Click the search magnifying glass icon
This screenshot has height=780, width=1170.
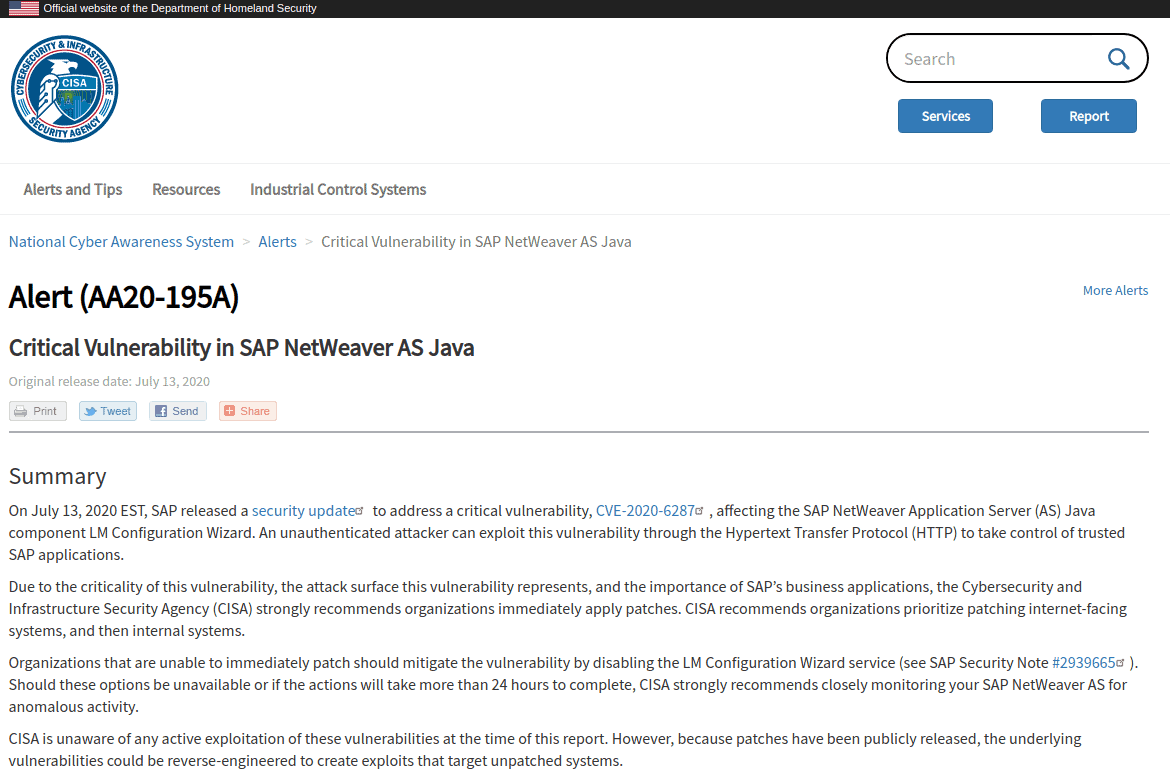click(1118, 58)
